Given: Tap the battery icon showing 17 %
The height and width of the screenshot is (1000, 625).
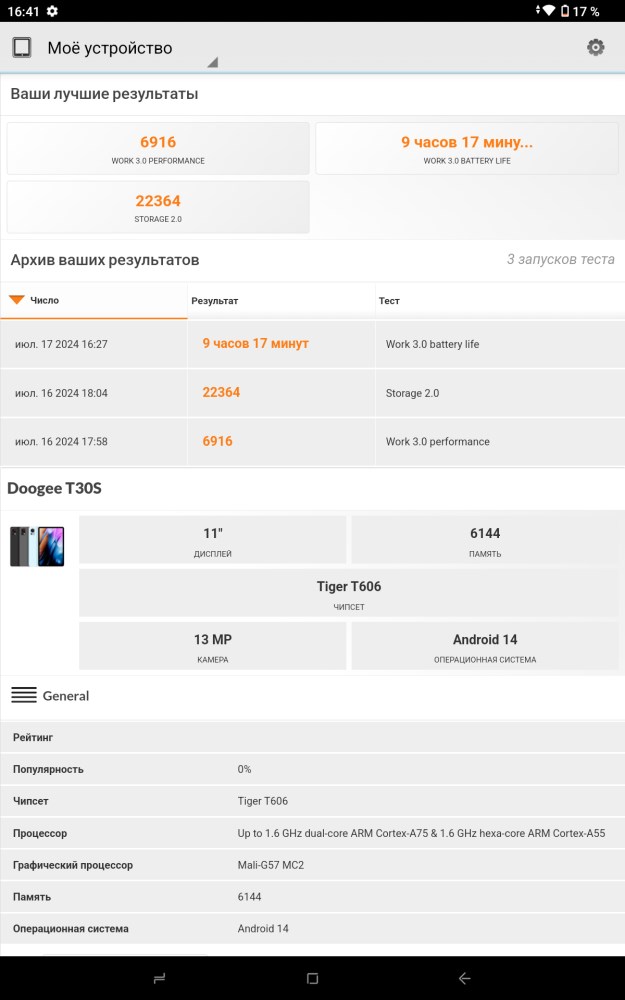Looking at the screenshot, I should click(x=565, y=11).
